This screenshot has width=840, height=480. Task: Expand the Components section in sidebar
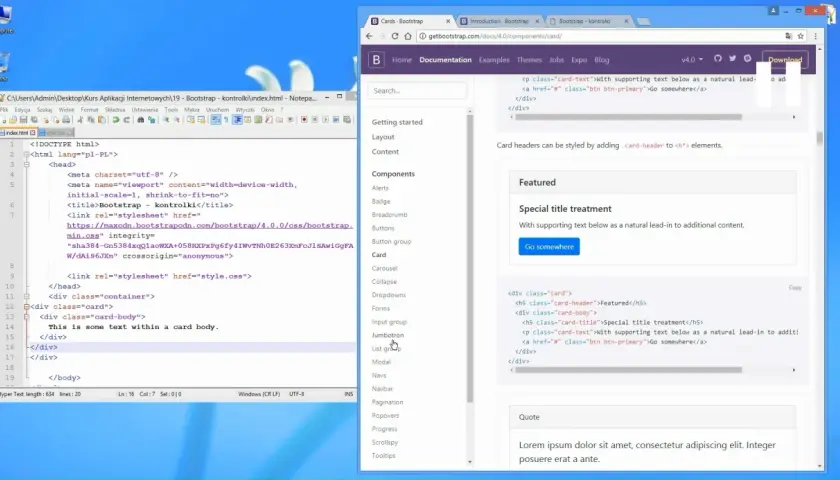393,174
